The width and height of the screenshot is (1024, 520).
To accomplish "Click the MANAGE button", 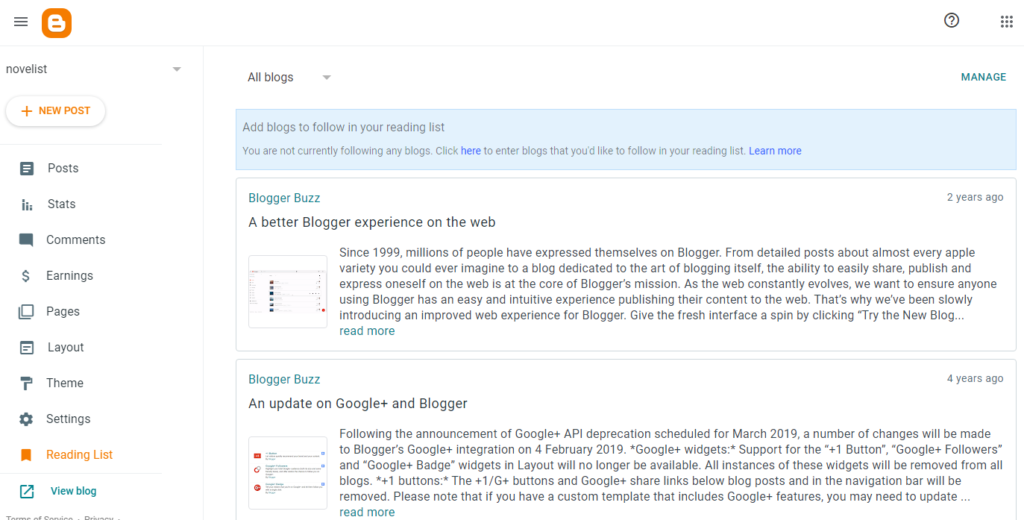I will [x=983, y=77].
